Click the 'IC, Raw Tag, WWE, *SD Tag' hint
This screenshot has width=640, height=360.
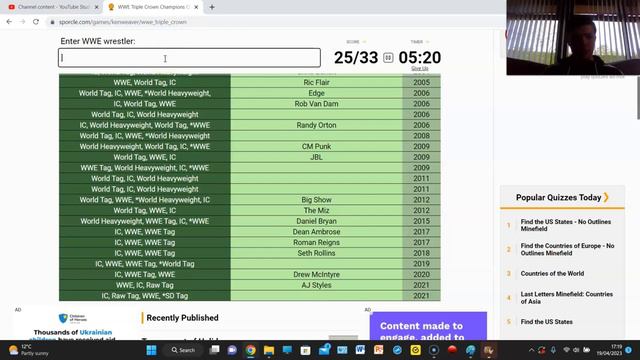tap(145, 296)
